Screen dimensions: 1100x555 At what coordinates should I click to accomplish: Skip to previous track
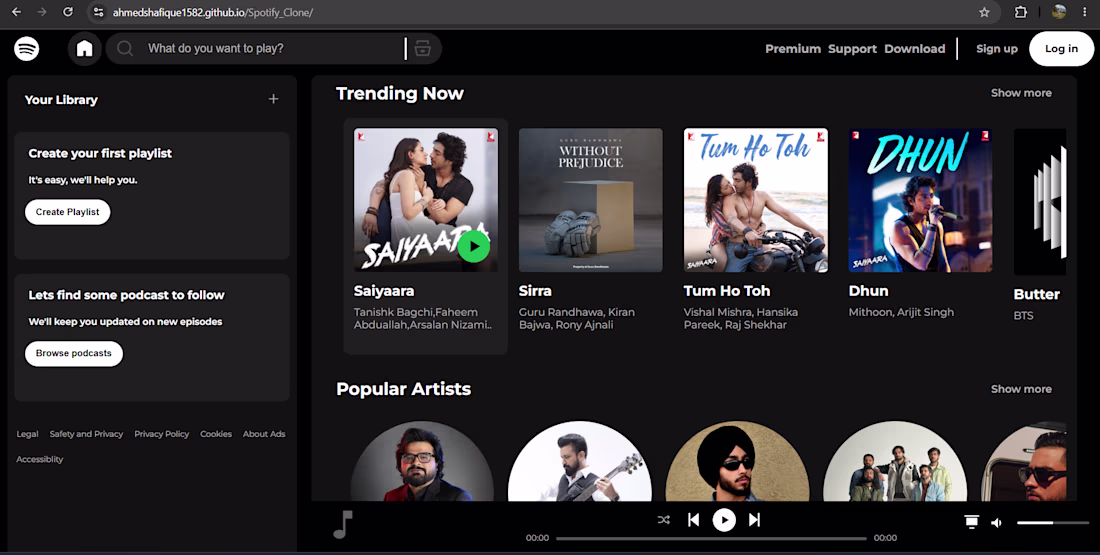click(694, 520)
